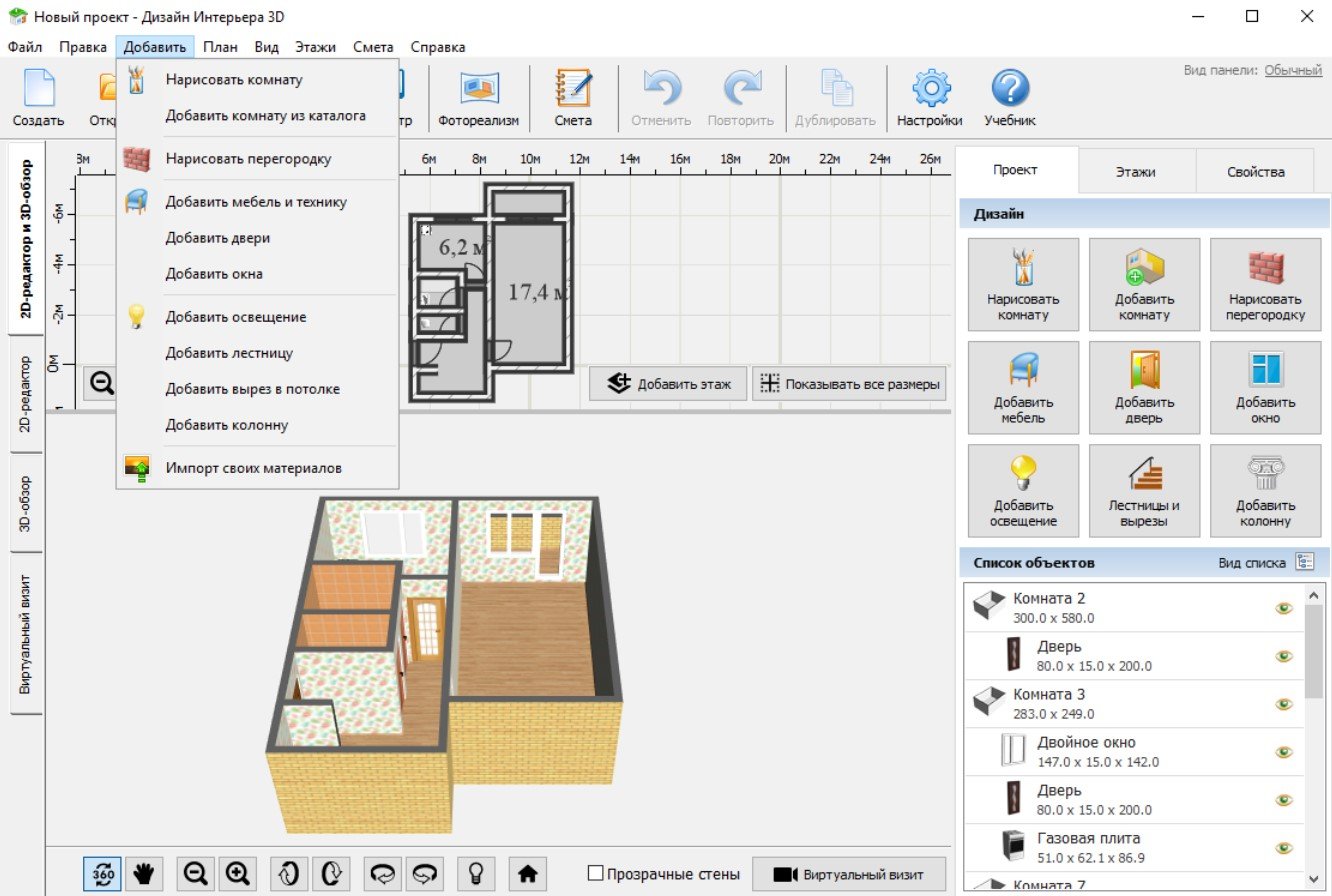Select the hand pan tool
This screenshot has width=1332, height=896.
[144, 873]
